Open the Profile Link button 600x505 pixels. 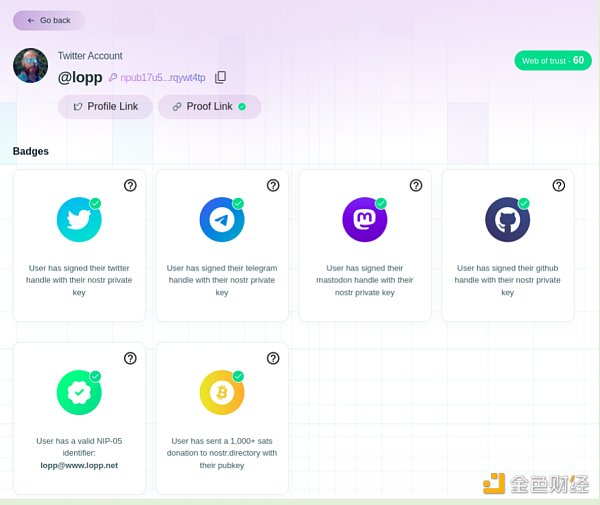coord(105,107)
